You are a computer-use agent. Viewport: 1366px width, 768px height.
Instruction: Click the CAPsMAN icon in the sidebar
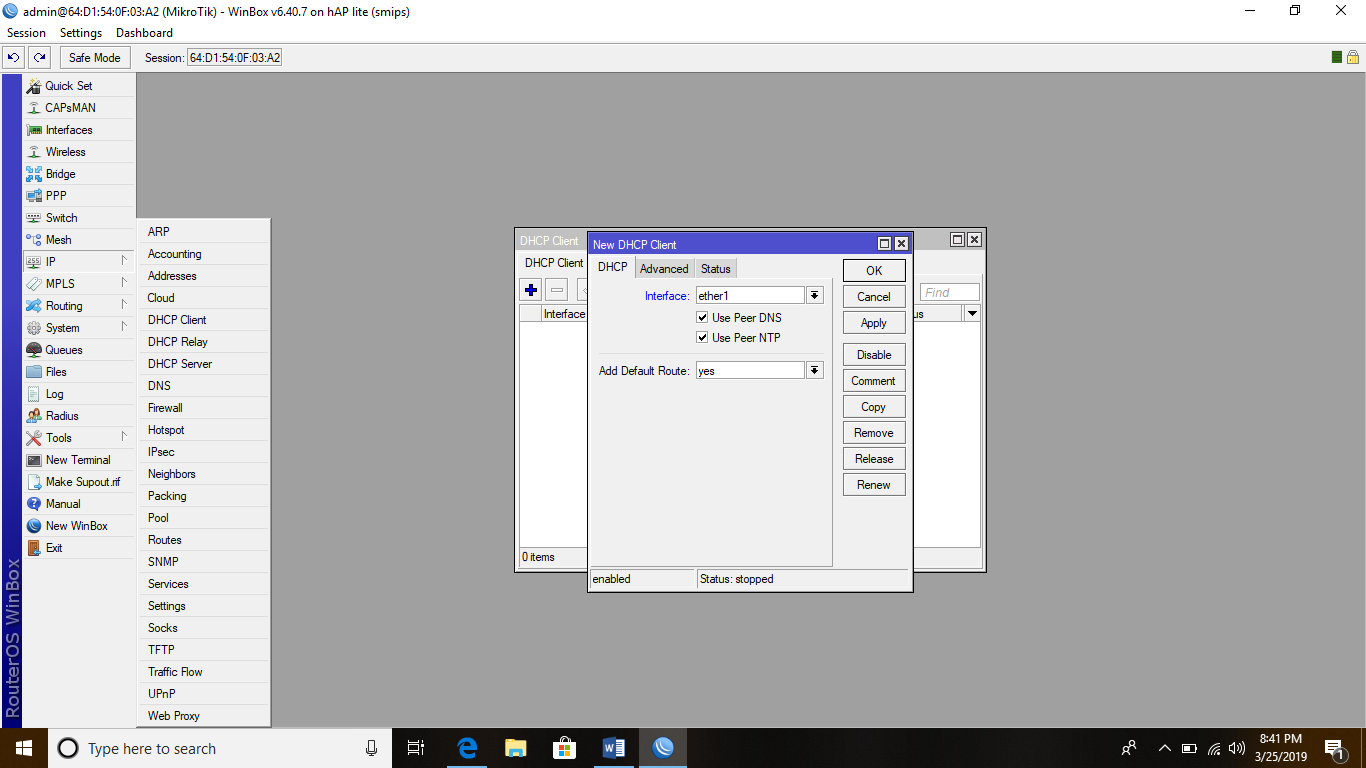coord(34,108)
